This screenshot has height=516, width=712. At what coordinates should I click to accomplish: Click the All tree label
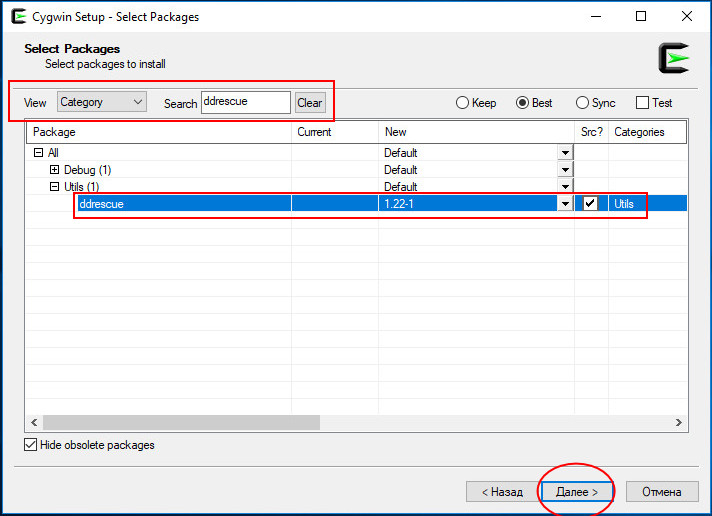click(53, 153)
